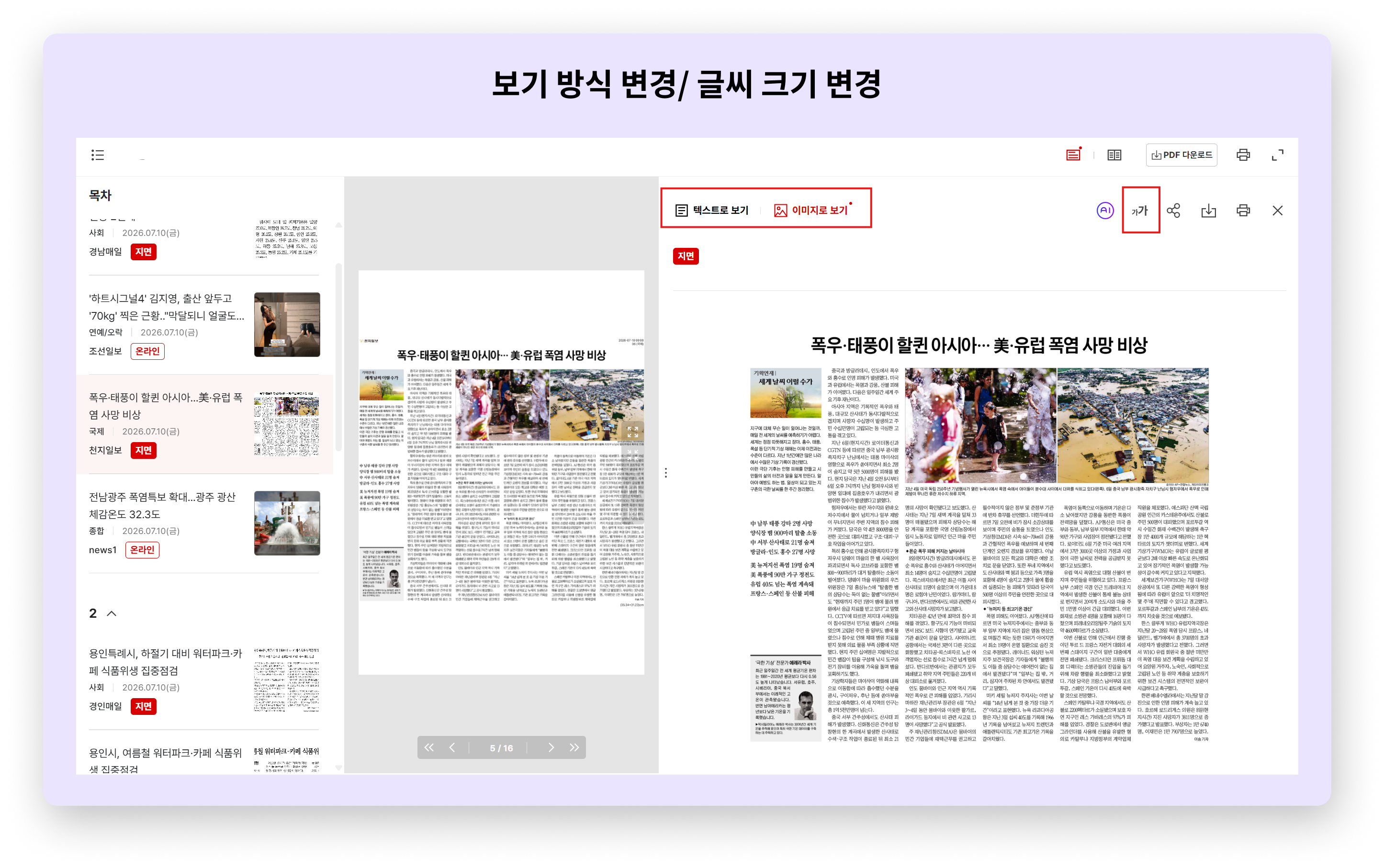Image resolution: width=1384 pixels, height=868 pixels.
Task: Click the table of contents scrollbar
Action: 339,356
